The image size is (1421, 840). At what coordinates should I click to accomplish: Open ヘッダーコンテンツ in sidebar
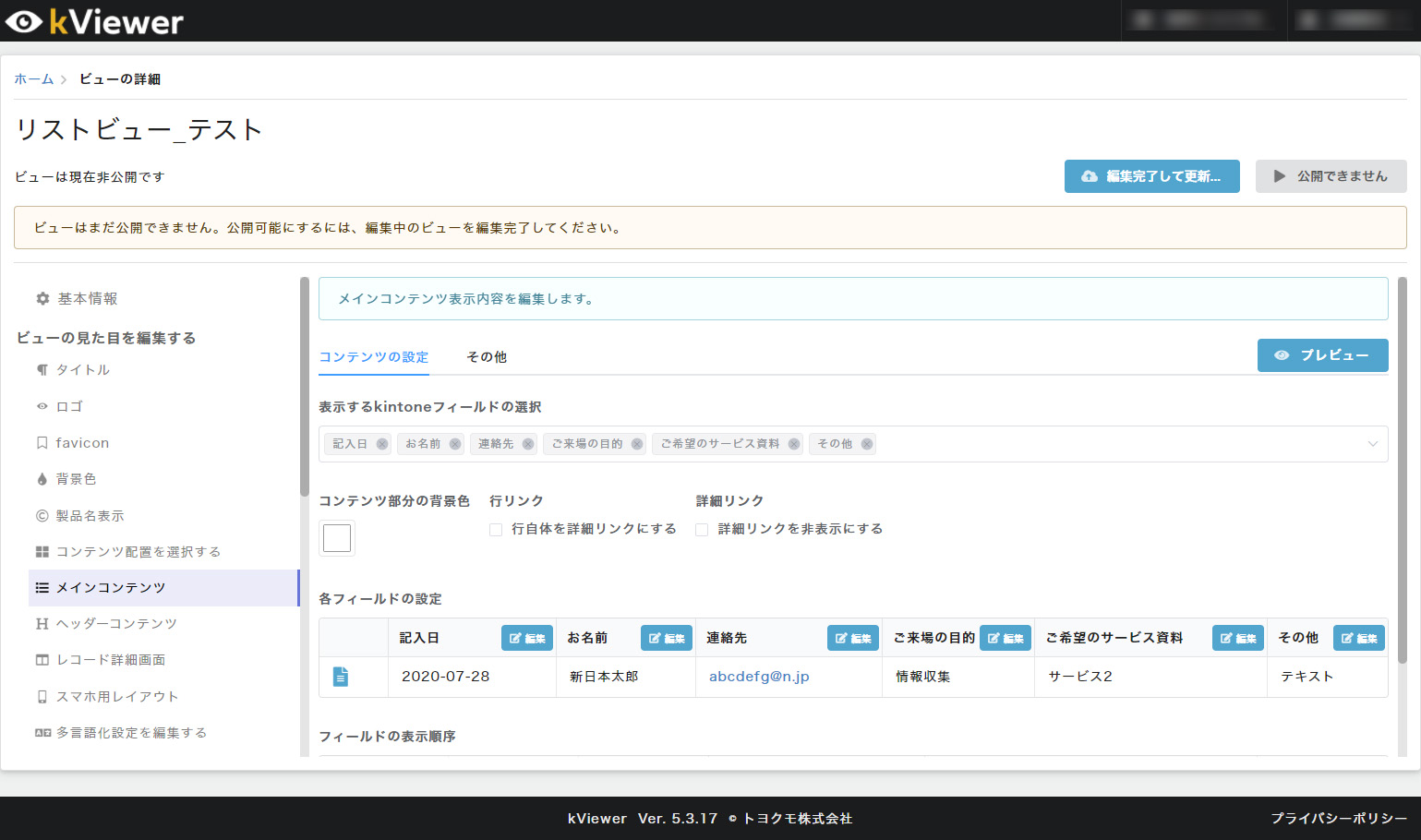coord(116,624)
